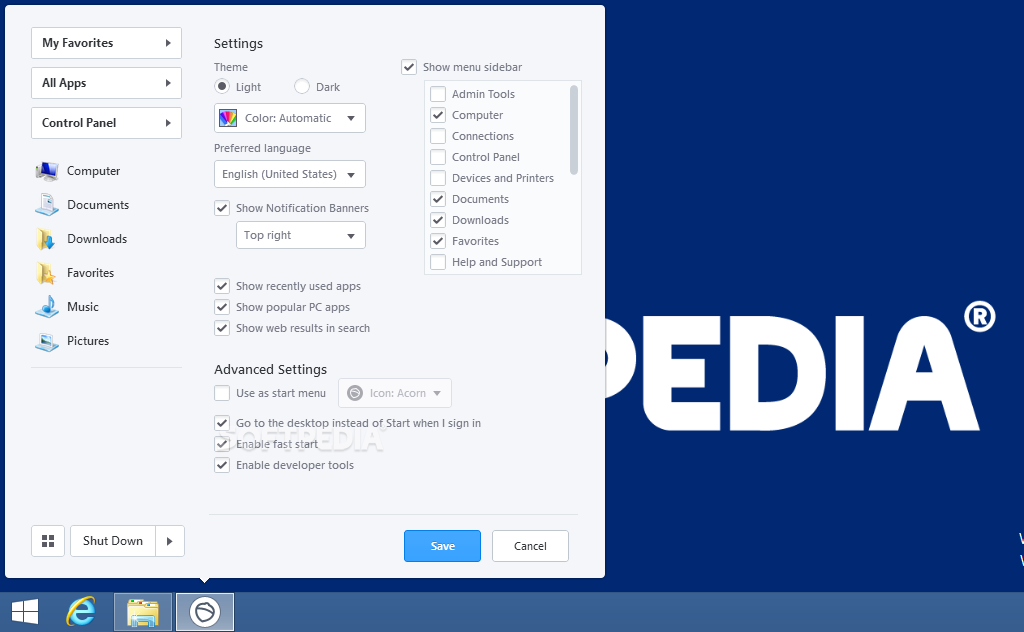Launch Internet Explorer from taskbar
The width and height of the screenshot is (1024, 632).
click(x=81, y=612)
